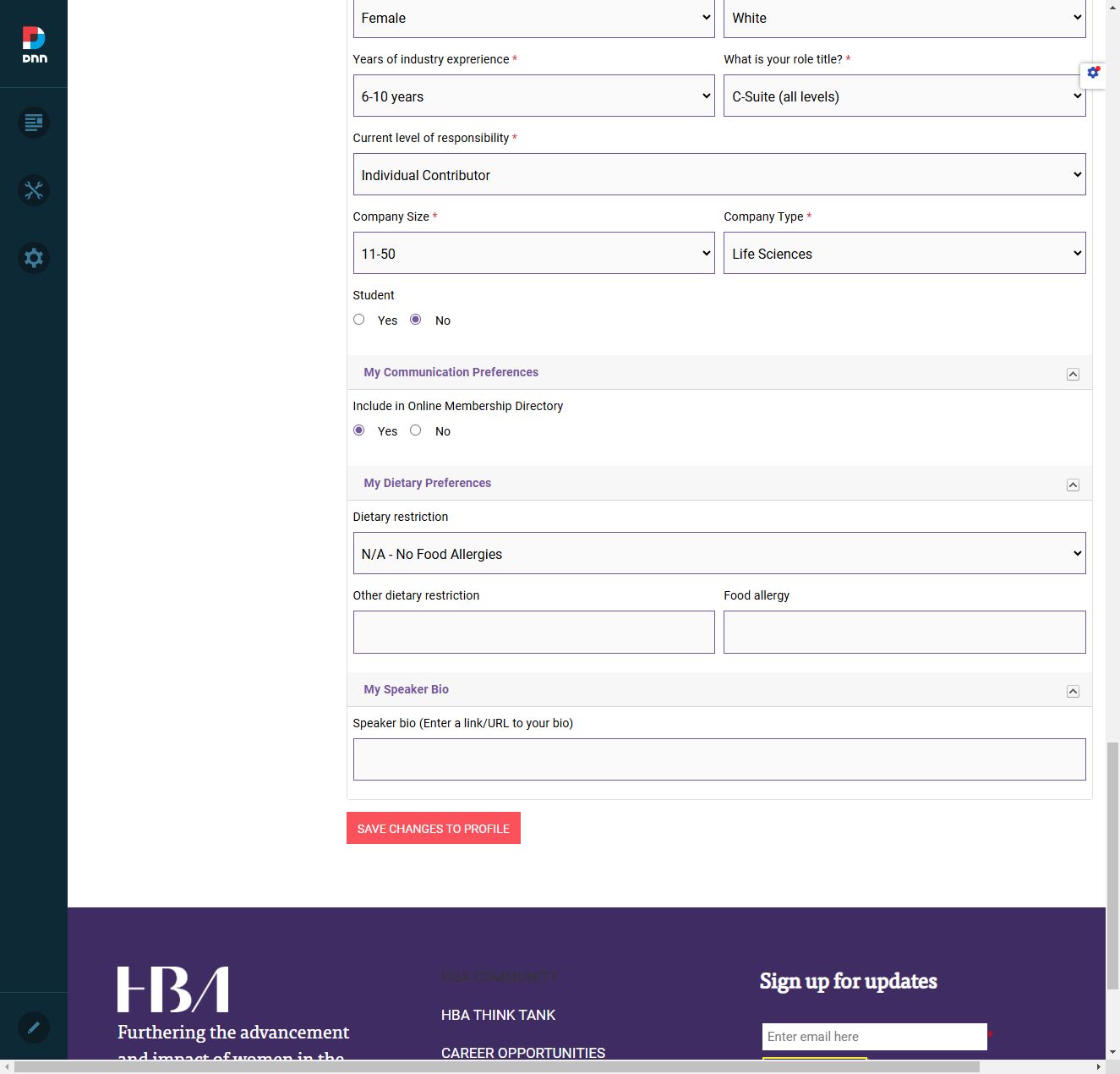The height and width of the screenshot is (1074, 1120).
Task: Click the HBA logo in the footer
Action: (173, 989)
